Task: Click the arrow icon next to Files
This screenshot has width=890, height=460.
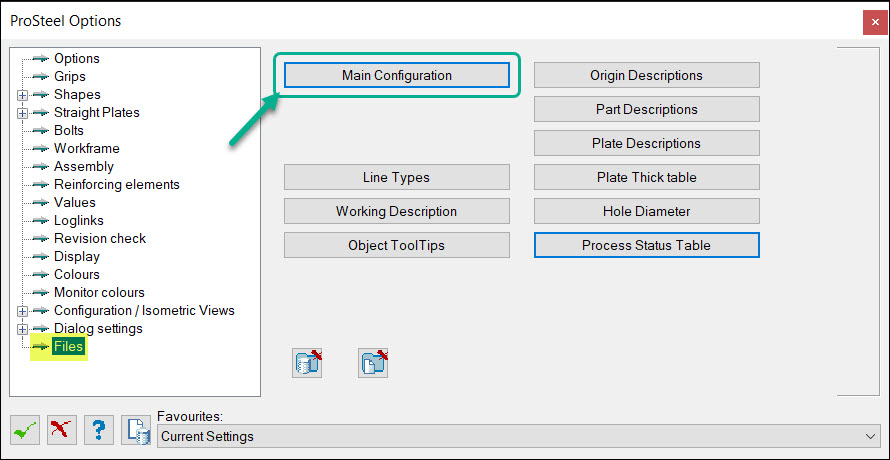Action: click(x=40, y=346)
